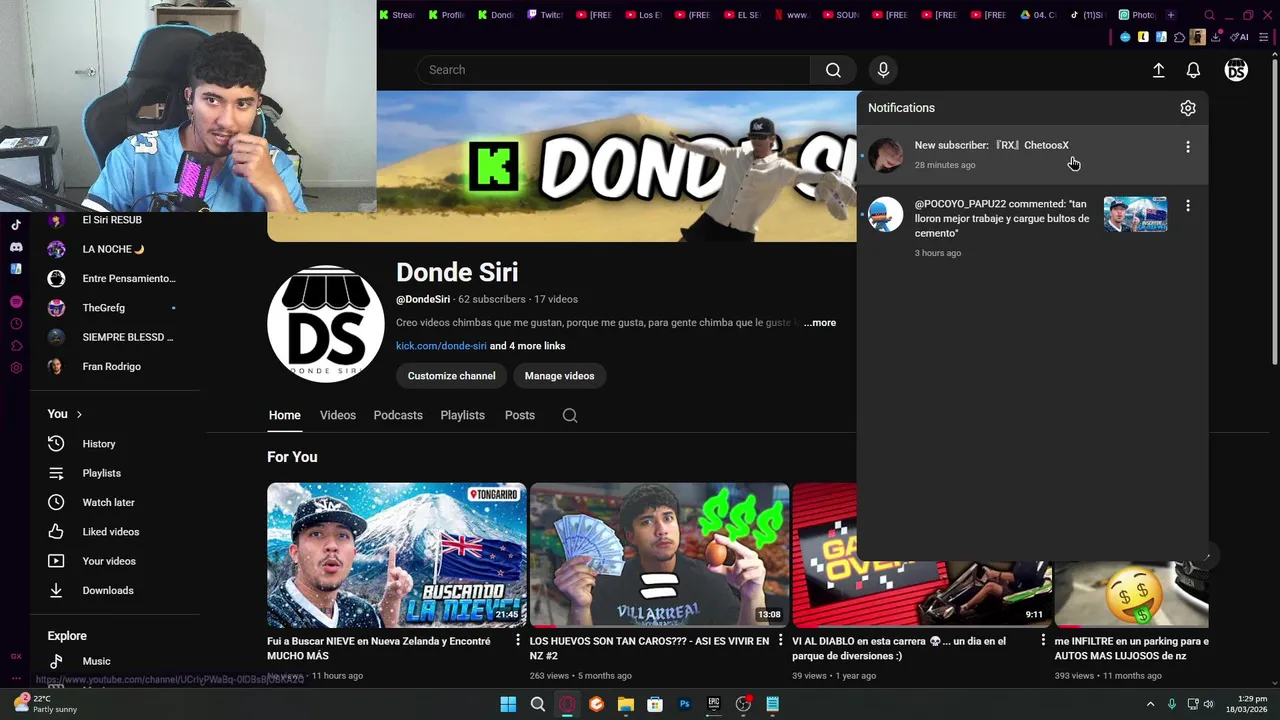Click the Windows Start button

pyautogui.click(x=508, y=704)
